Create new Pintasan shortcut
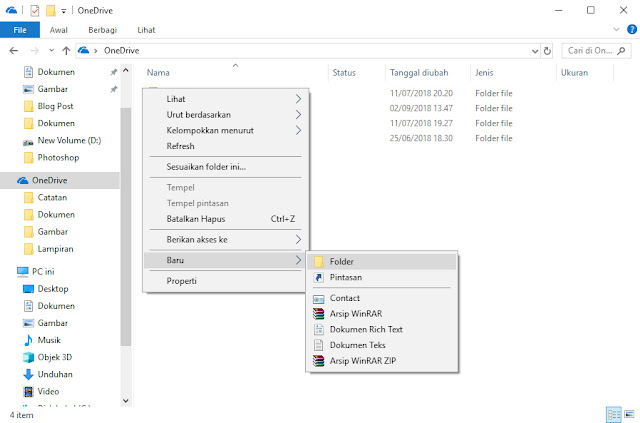 click(x=382, y=277)
